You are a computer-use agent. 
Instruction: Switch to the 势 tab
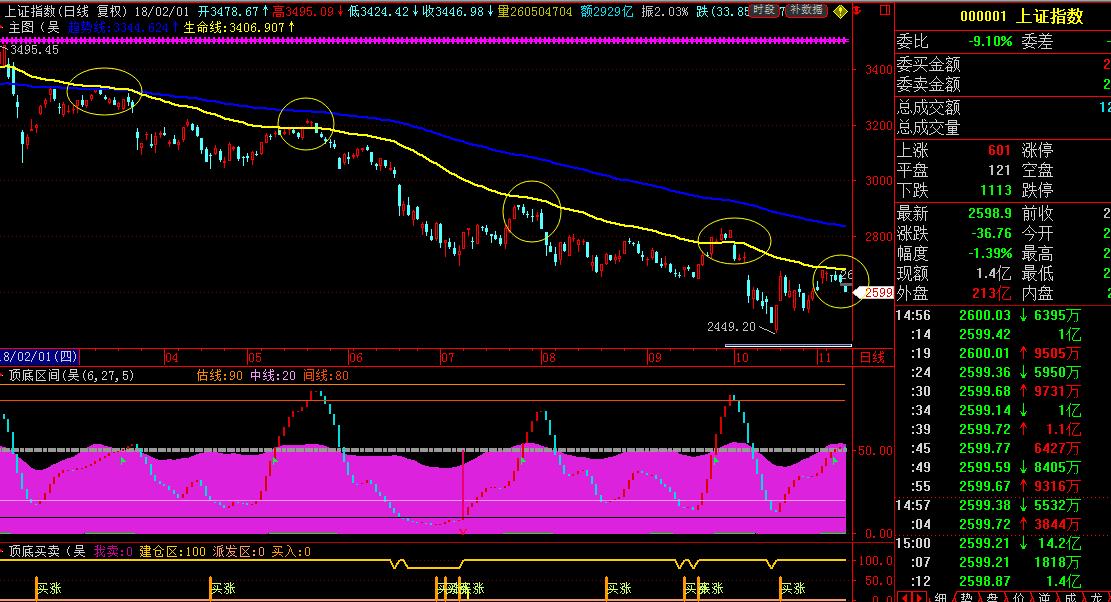966,596
